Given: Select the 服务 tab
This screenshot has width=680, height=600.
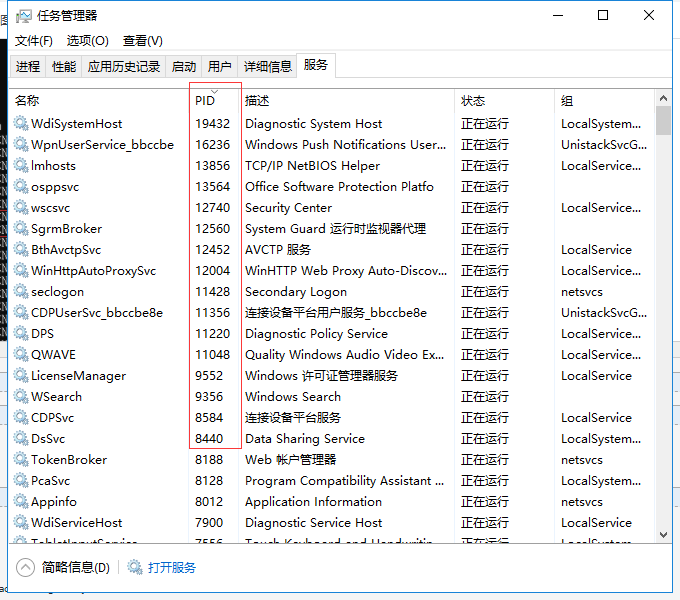Looking at the screenshot, I should pyautogui.click(x=316, y=65).
